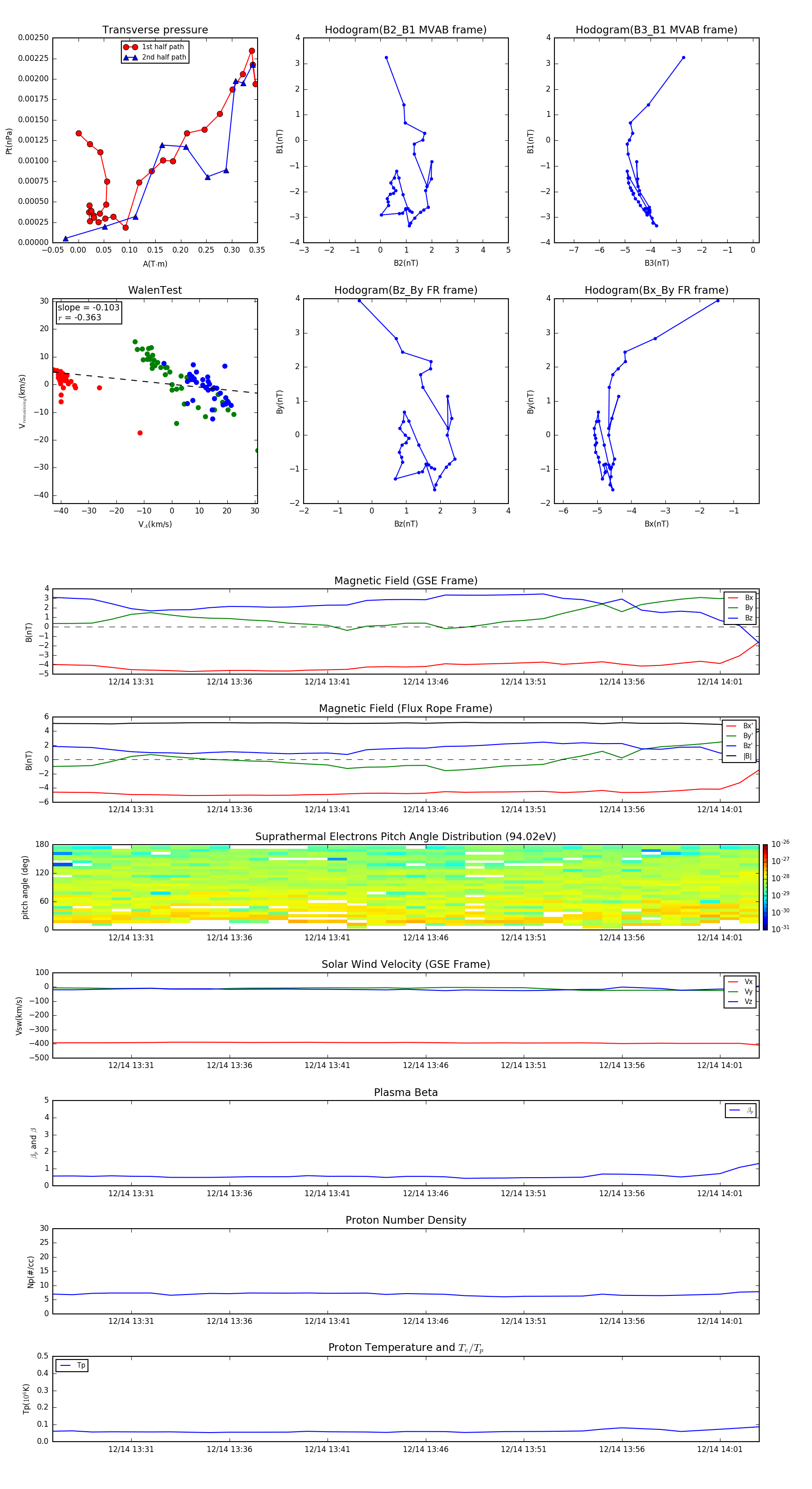Select the "Bx'" legend entry in Flux Rope plot
The image size is (812, 1489).
pos(740,726)
